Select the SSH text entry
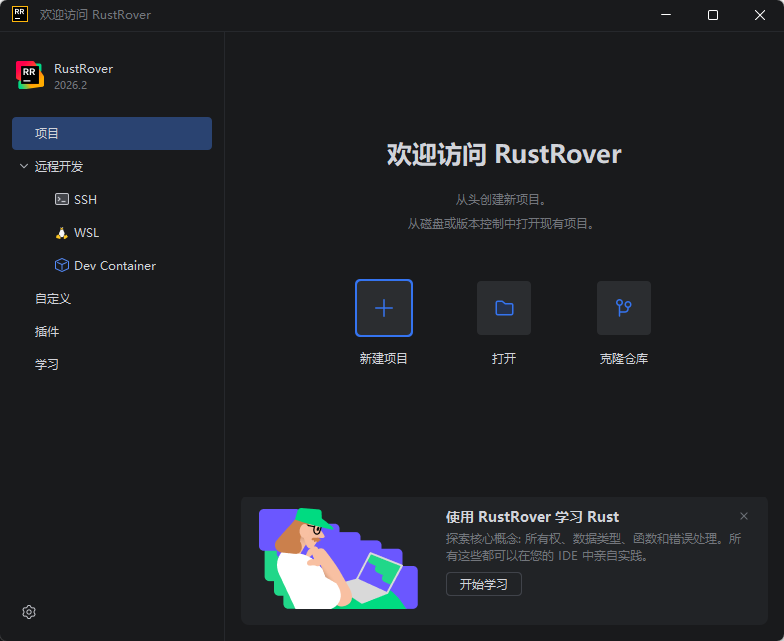This screenshot has height=641, width=784. click(x=86, y=200)
